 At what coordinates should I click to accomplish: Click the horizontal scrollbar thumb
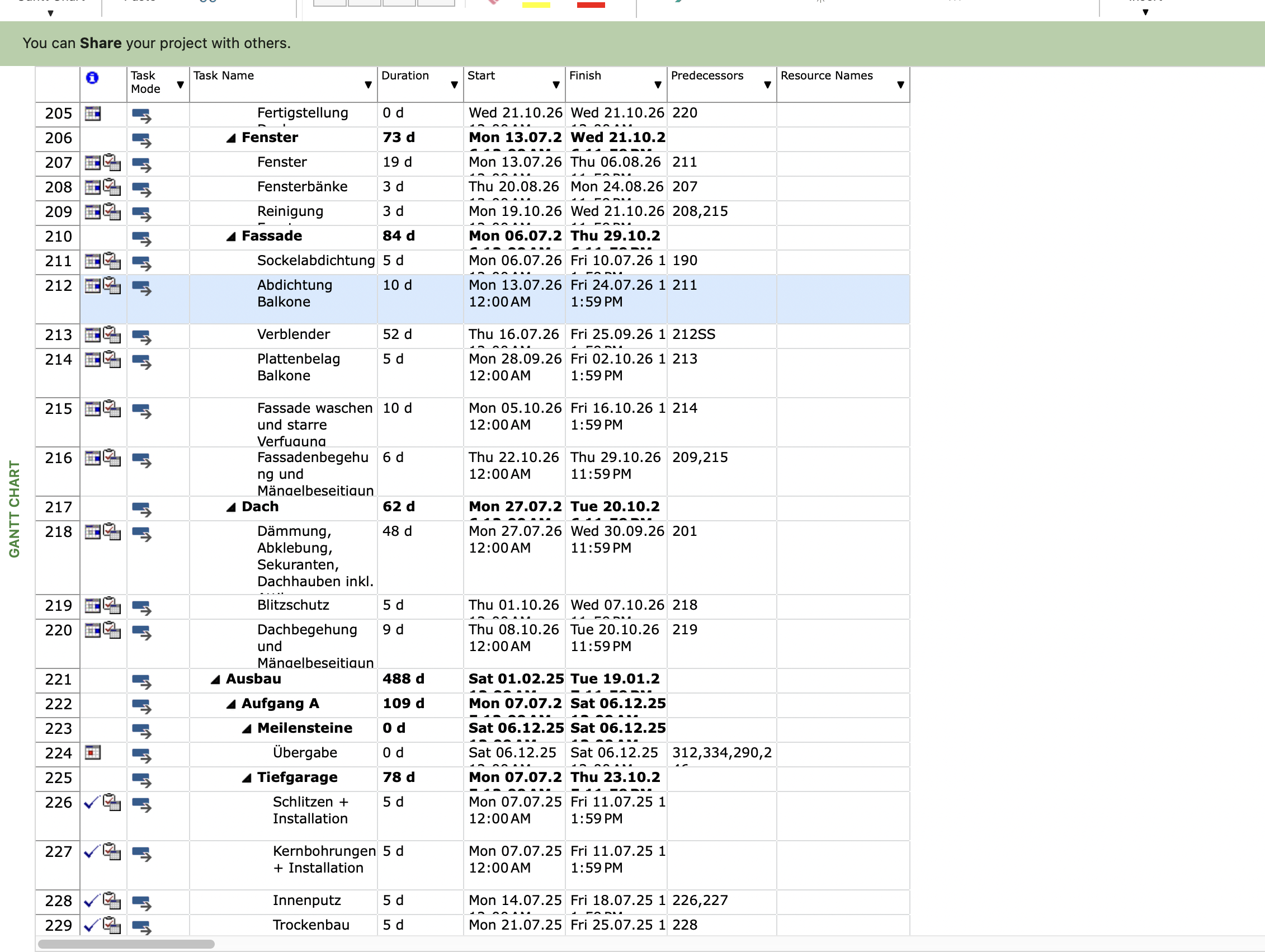click(126, 944)
